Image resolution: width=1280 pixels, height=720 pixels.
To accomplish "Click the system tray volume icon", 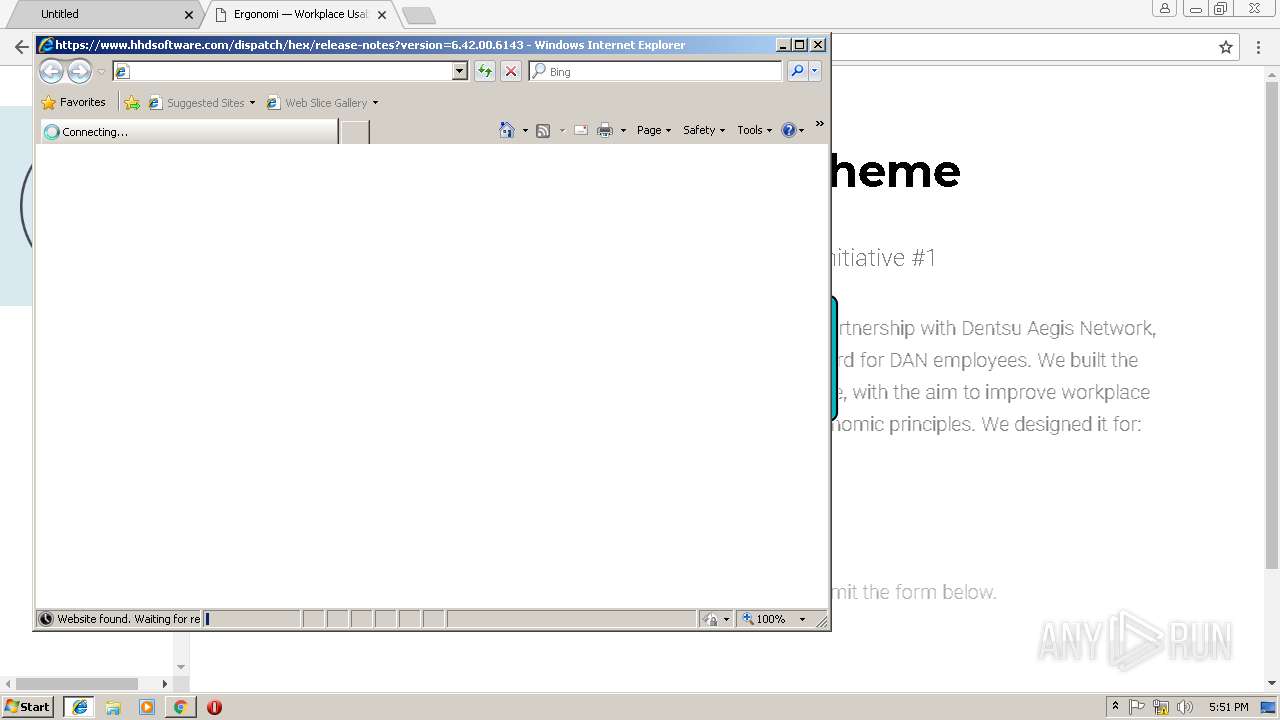I will 1185,707.
